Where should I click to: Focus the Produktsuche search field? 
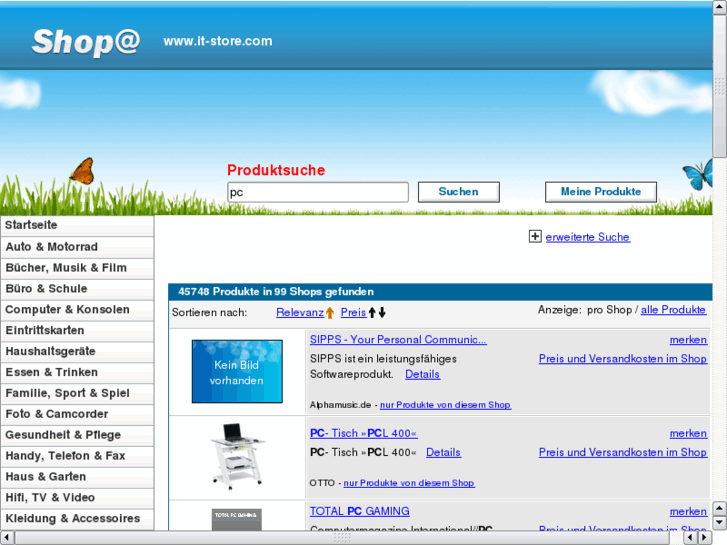(x=318, y=192)
